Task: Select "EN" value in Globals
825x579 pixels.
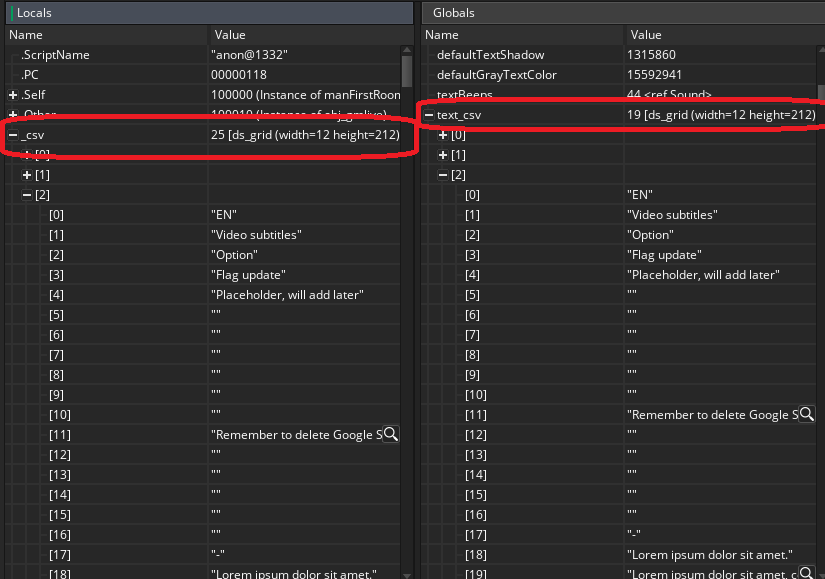Action: point(640,195)
